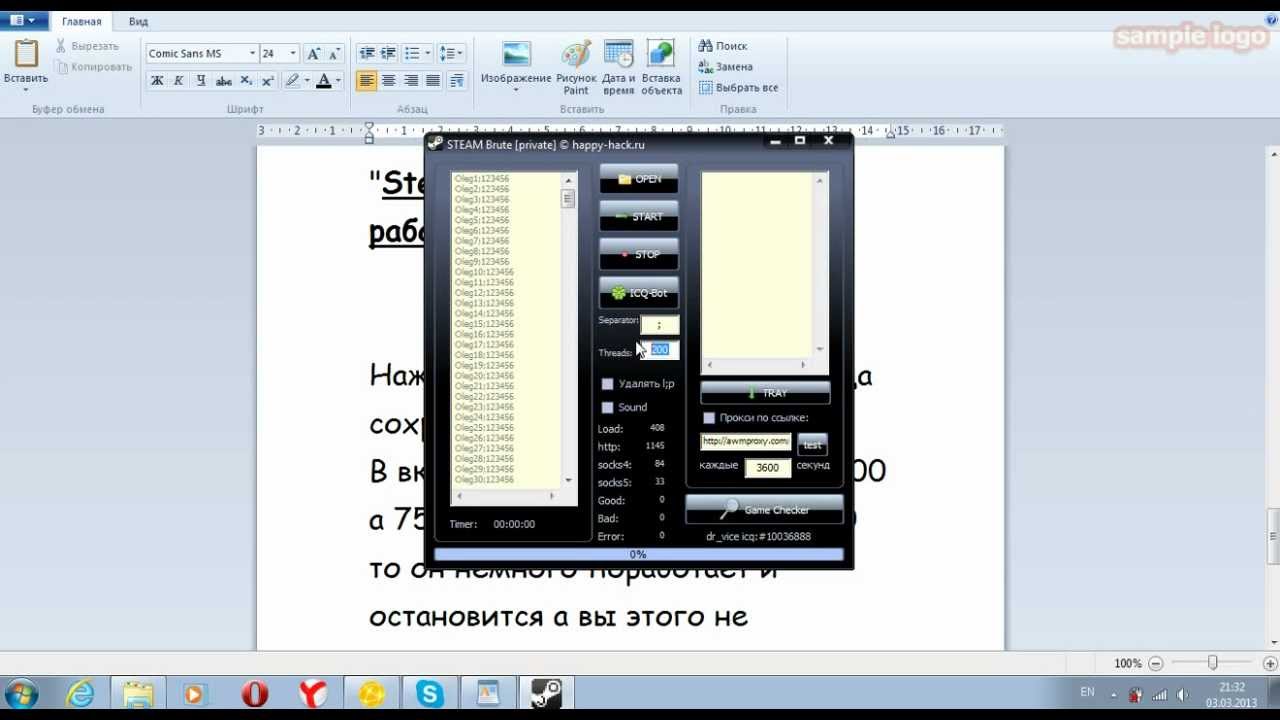This screenshot has width=1280, height=720.
Task: Click Поиск binoculars find command
Action: click(x=723, y=46)
